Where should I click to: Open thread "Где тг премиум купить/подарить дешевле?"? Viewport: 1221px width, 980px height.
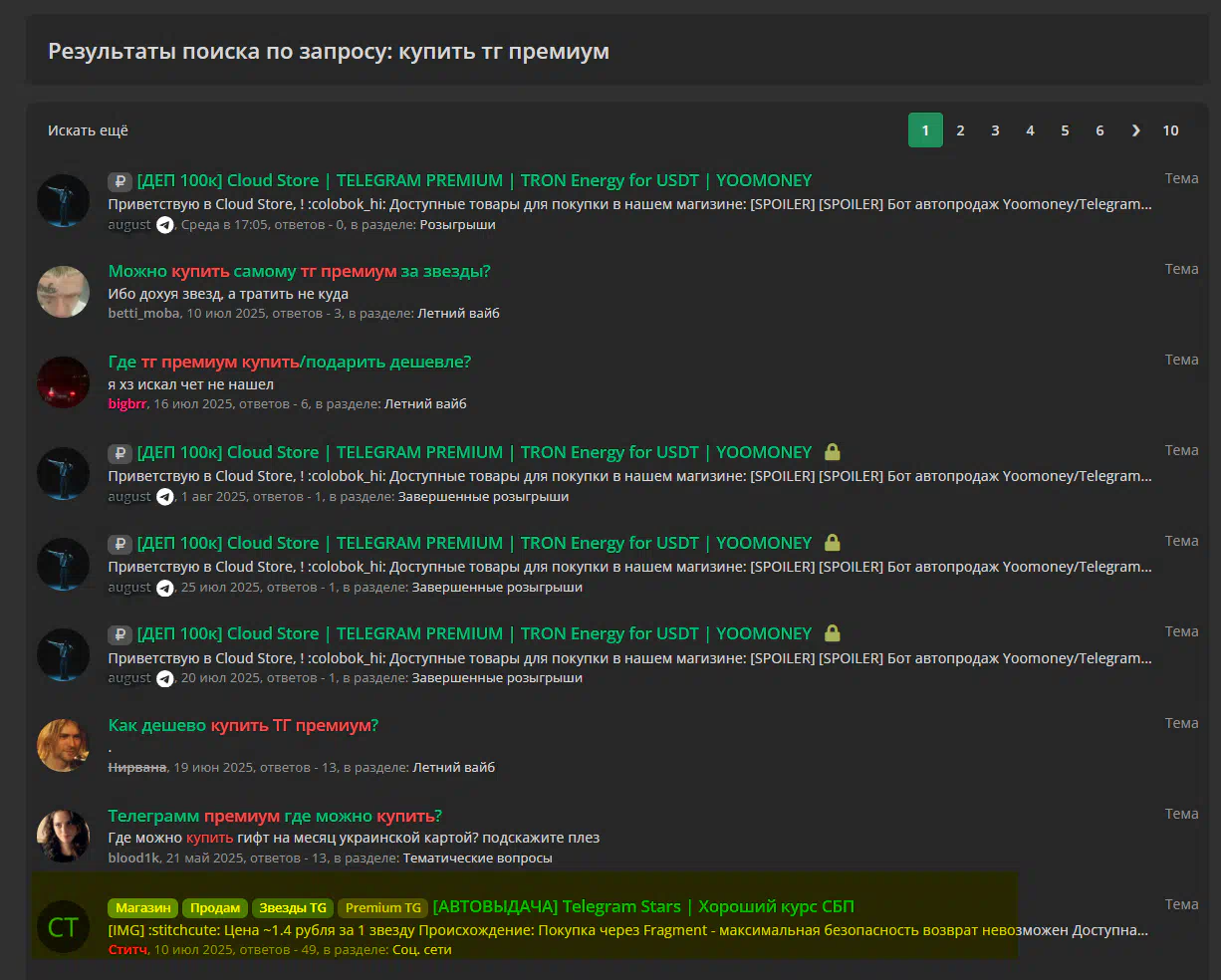click(x=289, y=362)
